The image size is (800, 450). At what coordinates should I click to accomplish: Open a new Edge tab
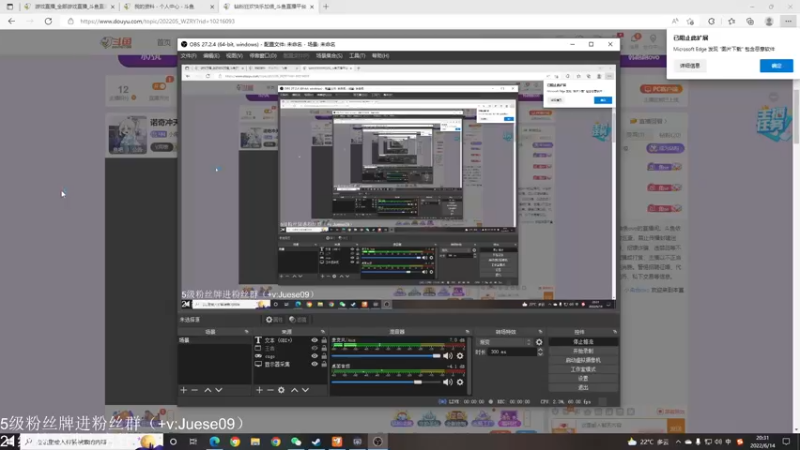tap(326, 7)
